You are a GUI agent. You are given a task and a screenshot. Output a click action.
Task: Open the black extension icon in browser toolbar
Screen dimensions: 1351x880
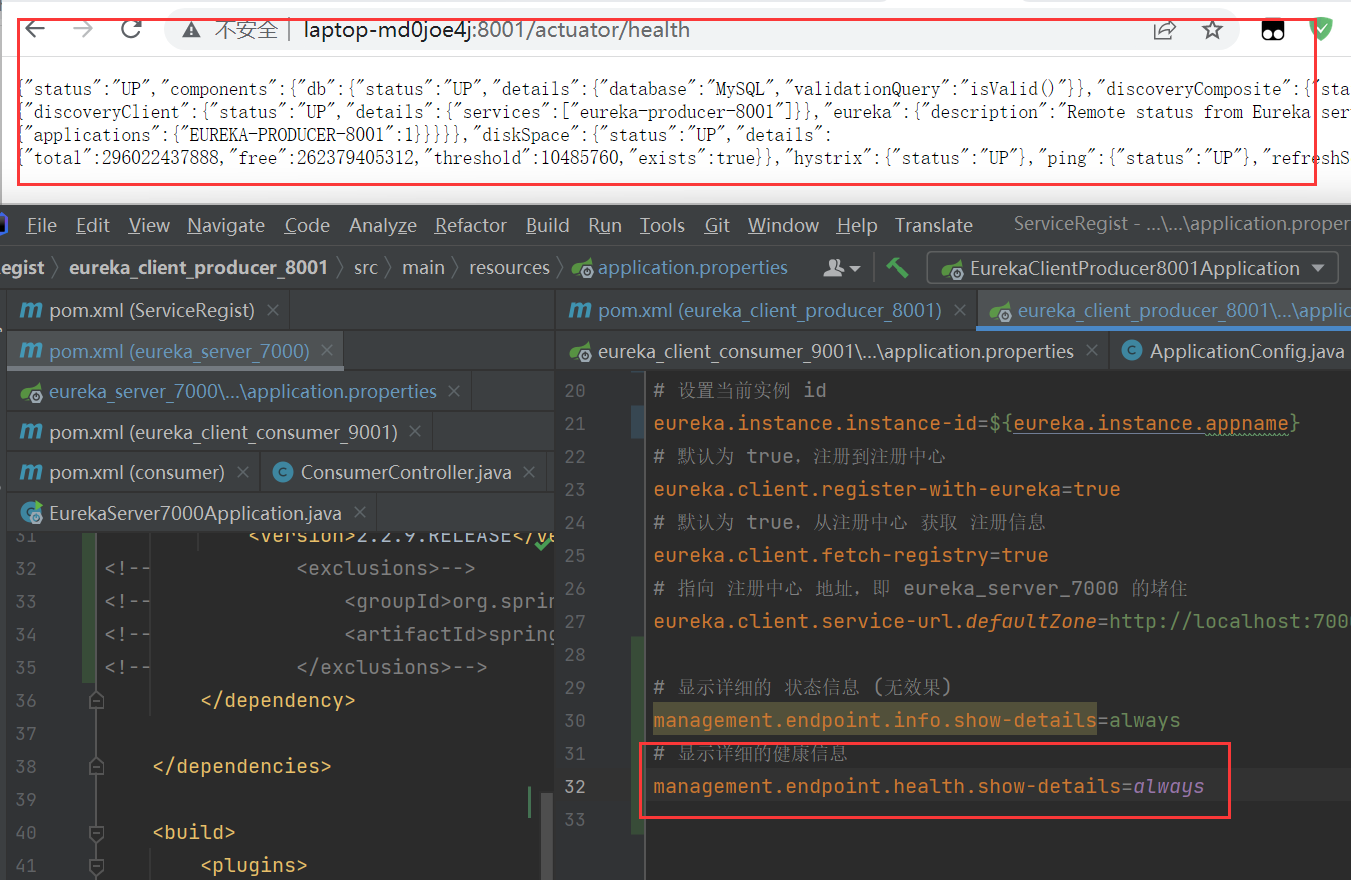[1272, 30]
